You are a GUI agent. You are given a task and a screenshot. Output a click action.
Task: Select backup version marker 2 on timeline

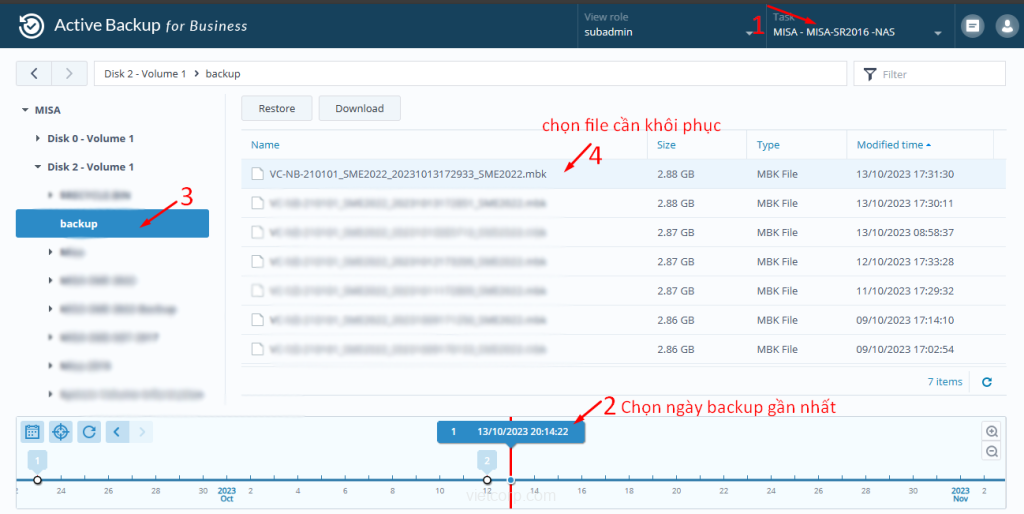coord(487,461)
